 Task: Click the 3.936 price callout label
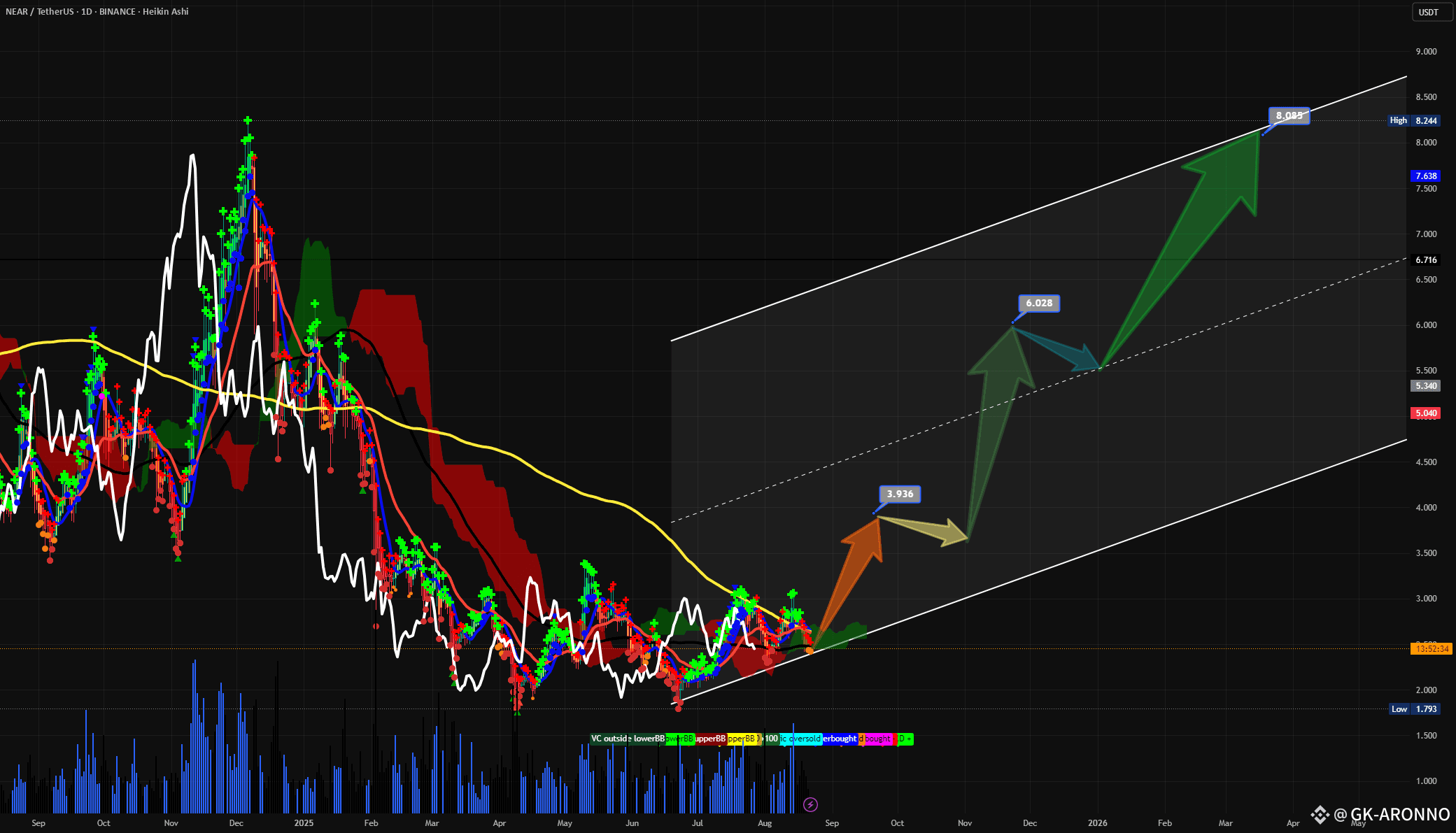[x=900, y=494]
